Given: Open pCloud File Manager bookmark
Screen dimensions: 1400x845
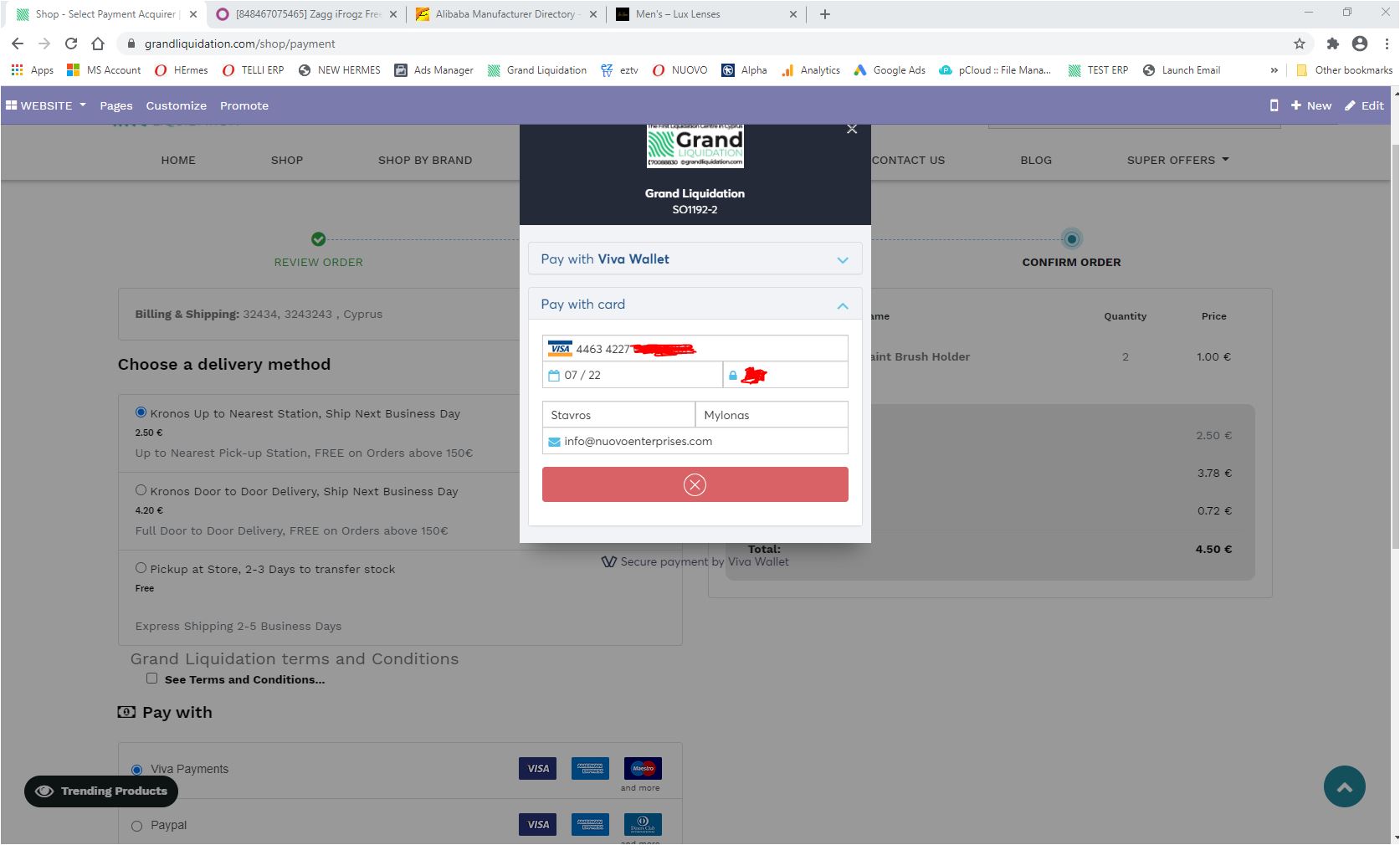Looking at the screenshot, I should 995,70.
